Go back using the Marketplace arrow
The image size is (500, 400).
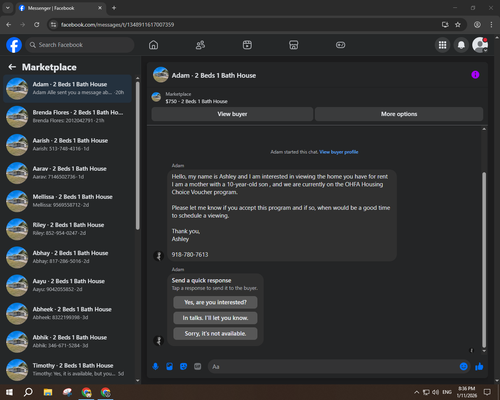pos(12,67)
